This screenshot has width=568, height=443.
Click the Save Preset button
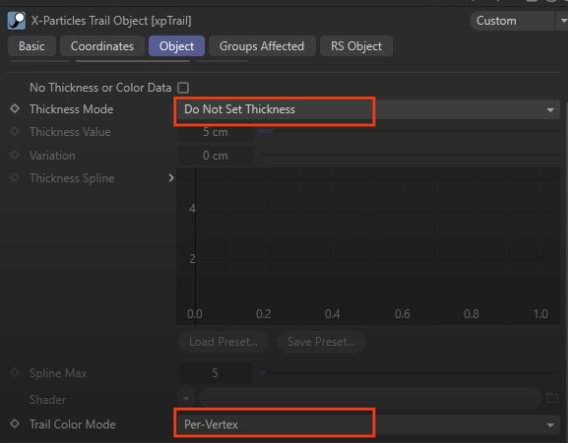321,342
